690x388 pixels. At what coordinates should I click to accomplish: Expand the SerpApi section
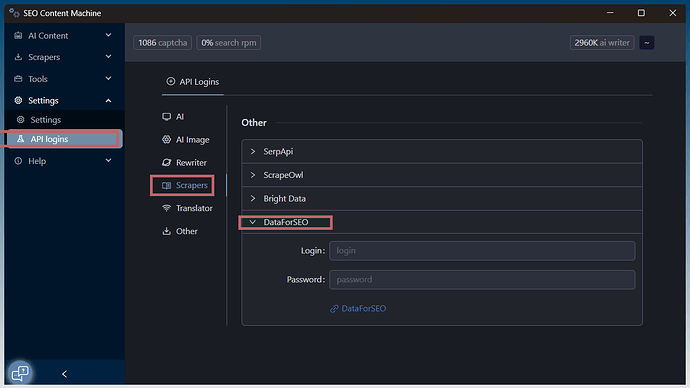coord(442,151)
